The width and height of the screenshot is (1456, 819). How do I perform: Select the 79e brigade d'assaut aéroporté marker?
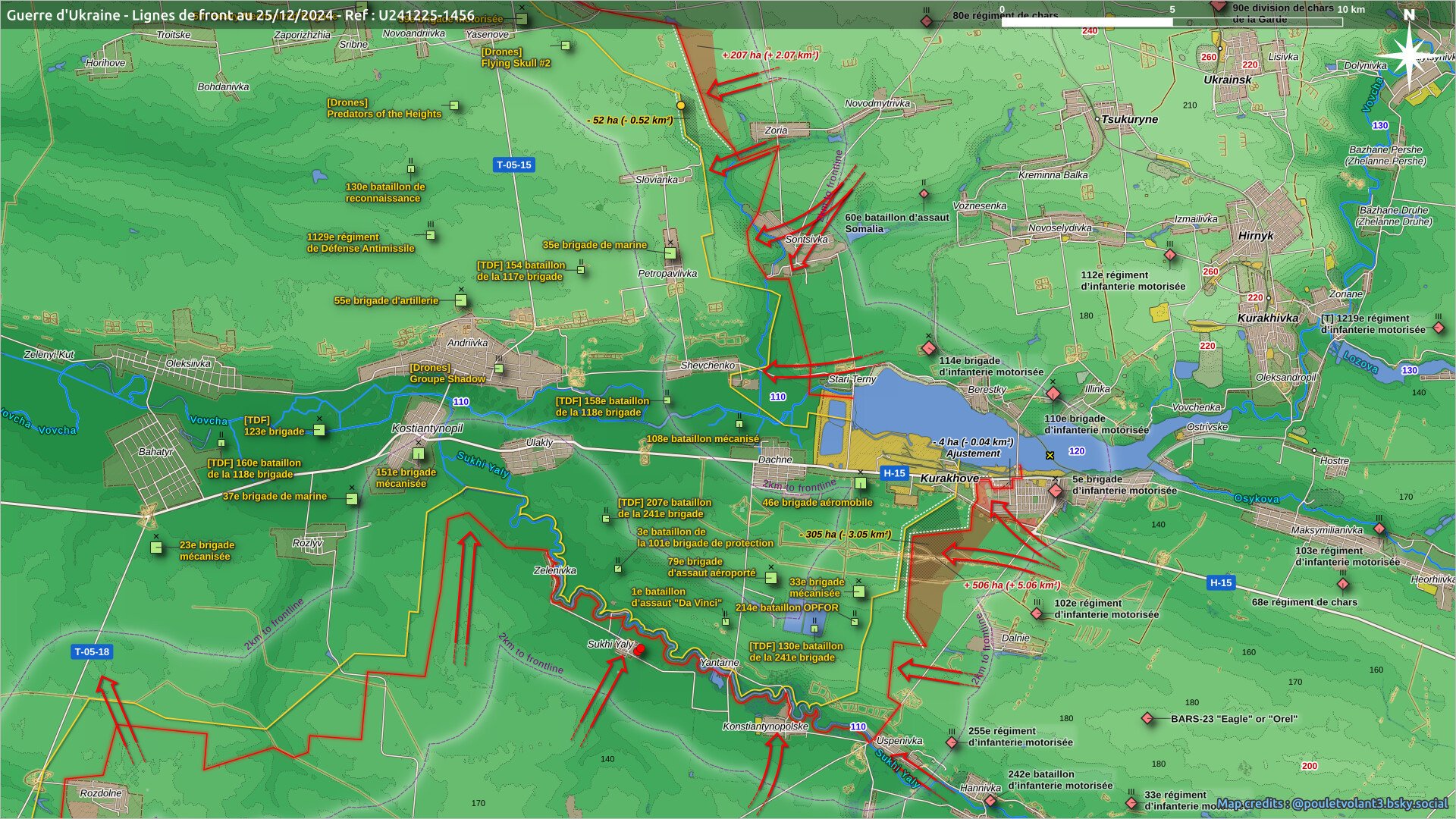point(771,578)
